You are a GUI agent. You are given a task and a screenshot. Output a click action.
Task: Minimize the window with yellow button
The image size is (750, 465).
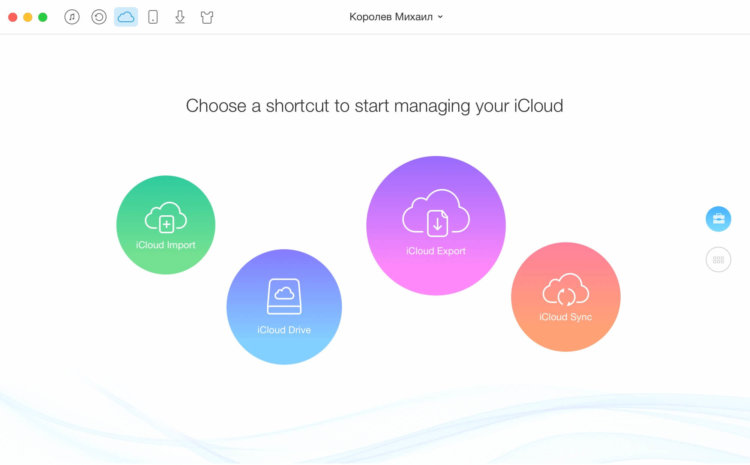tap(28, 17)
